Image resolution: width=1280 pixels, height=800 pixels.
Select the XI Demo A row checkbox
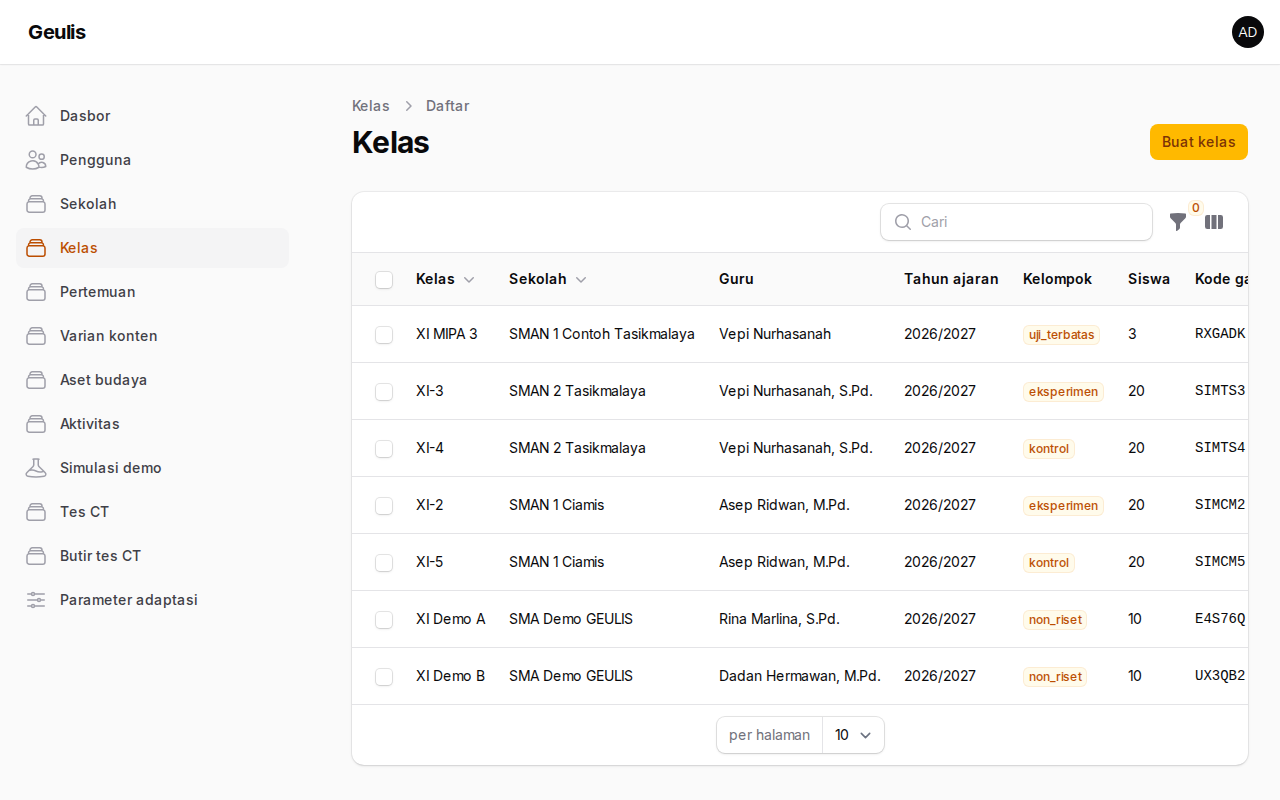pyautogui.click(x=384, y=620)
